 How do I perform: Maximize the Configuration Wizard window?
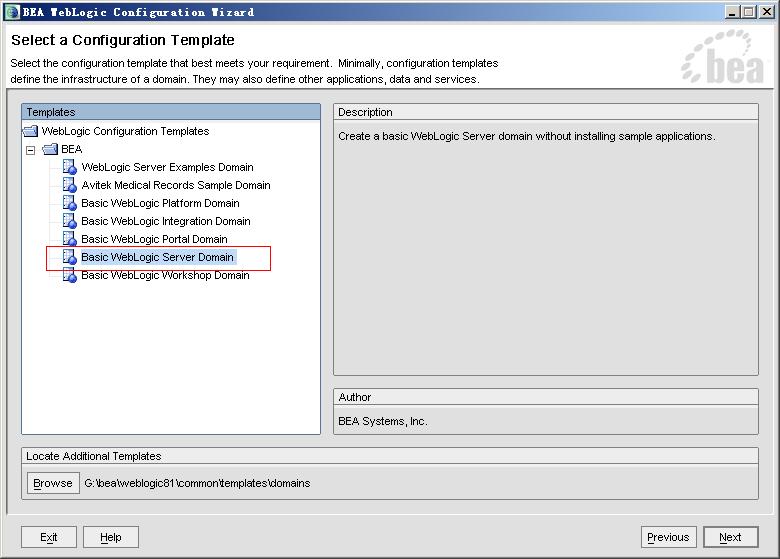pos(749,12)
